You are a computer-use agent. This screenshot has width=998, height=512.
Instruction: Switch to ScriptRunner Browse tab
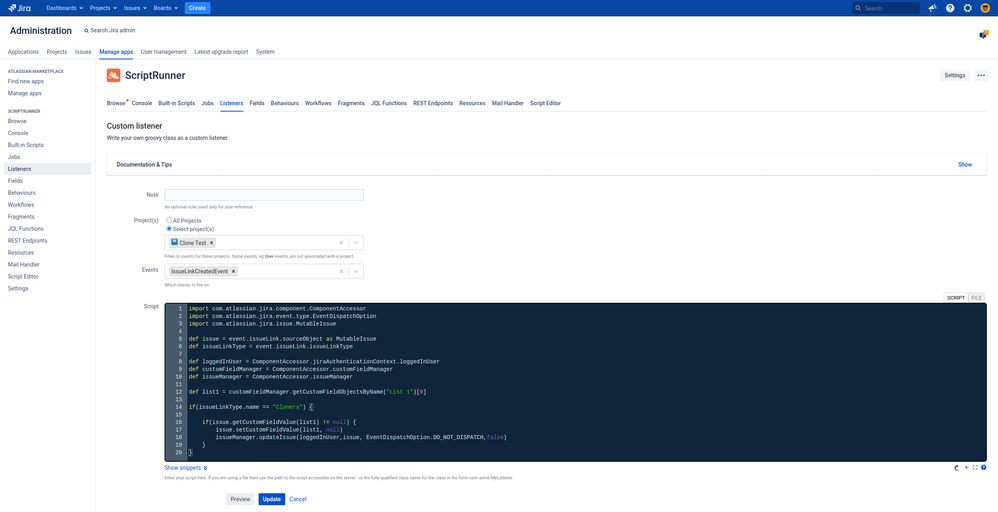pyautogui.click(x=116, y=103)
